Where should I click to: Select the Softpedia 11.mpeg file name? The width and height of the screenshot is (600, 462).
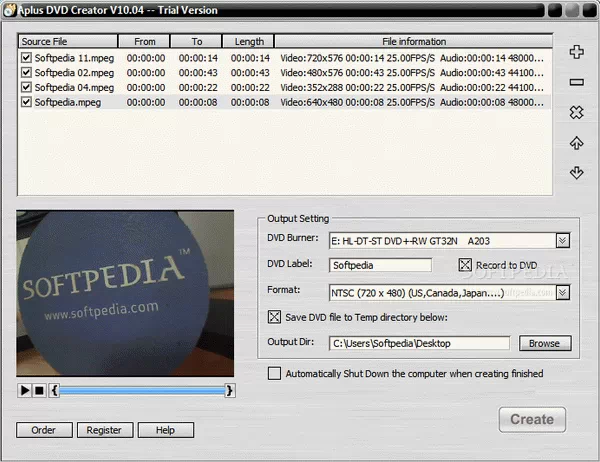(x=74, y=58)
